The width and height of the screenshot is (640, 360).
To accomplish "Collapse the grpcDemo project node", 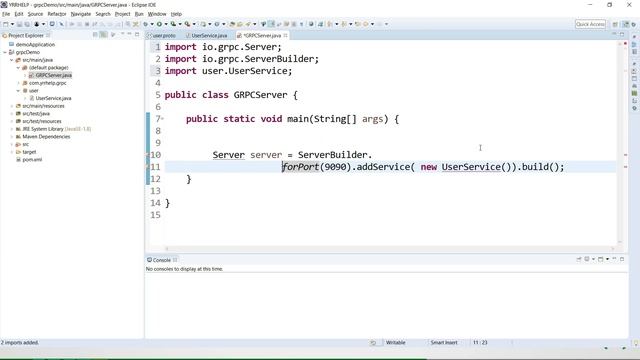I will 5,52.
